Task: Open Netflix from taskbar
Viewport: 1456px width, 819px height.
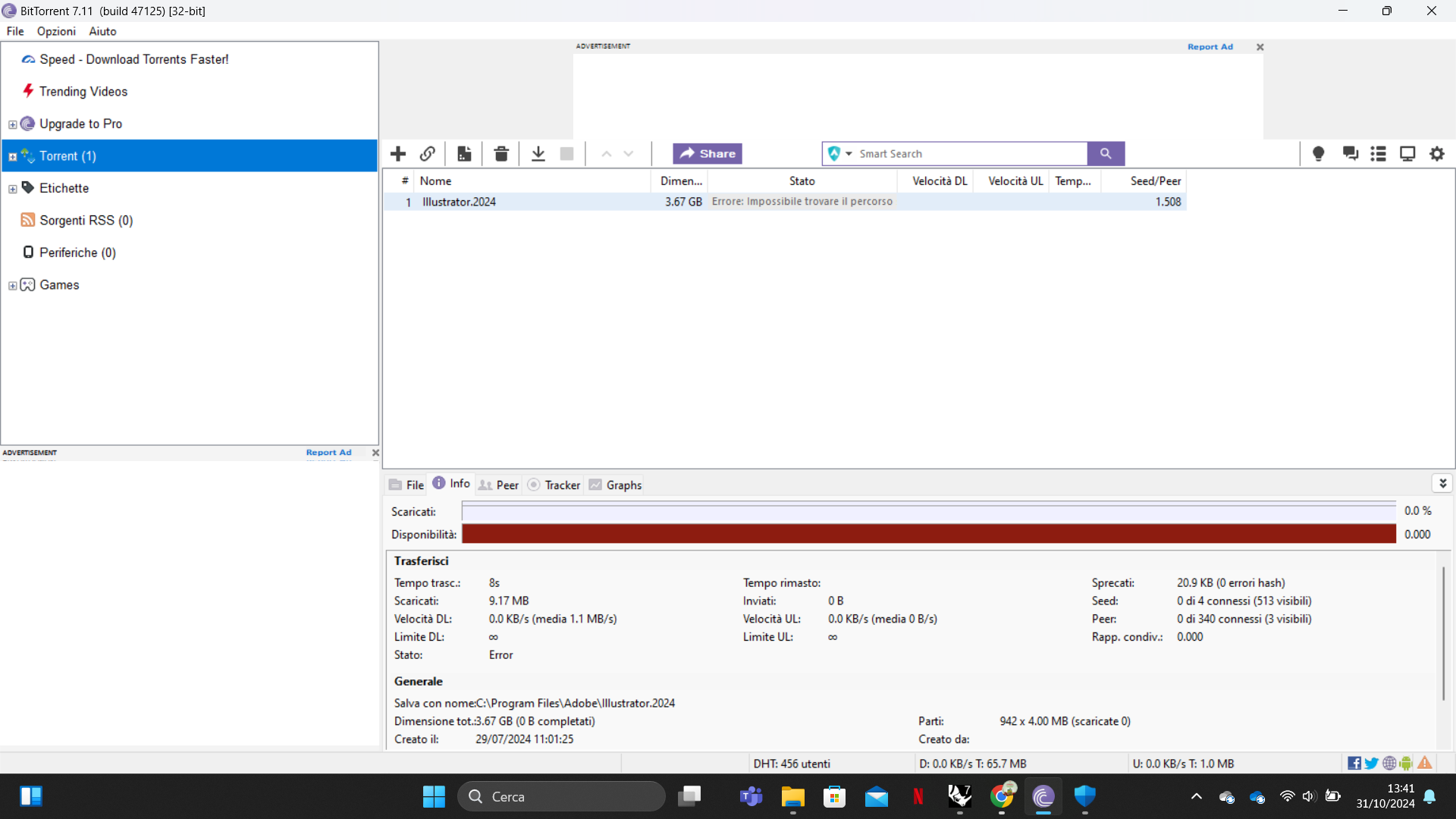Action: 918,796
